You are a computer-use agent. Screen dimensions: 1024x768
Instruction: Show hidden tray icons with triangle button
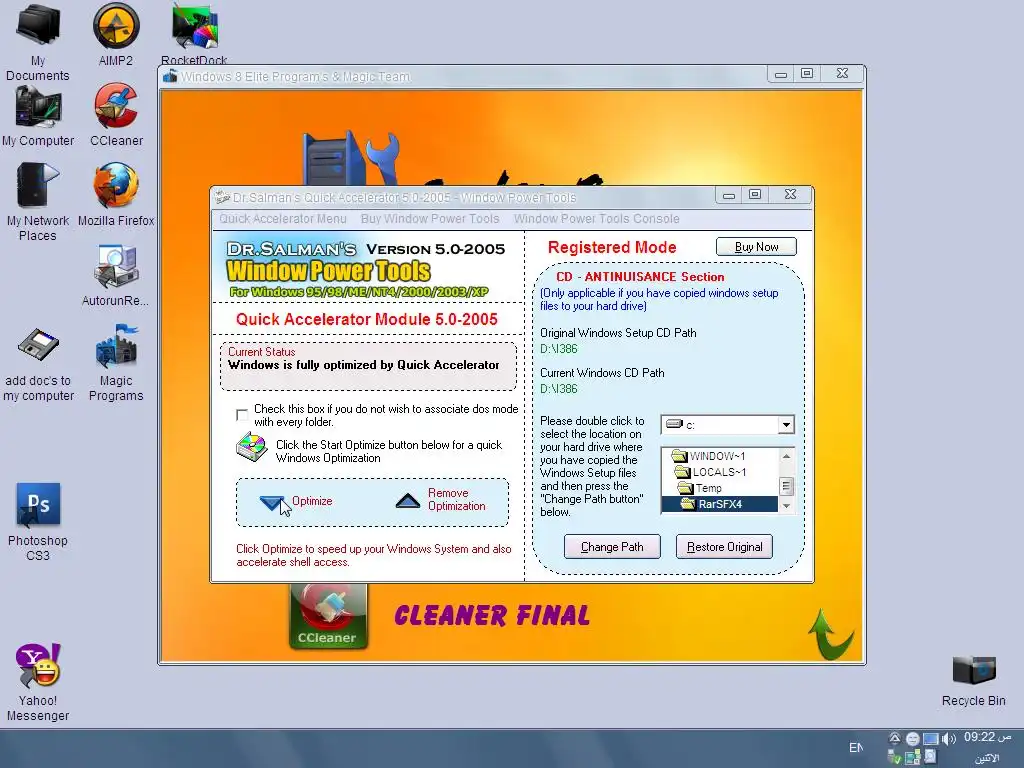(895, 738)
